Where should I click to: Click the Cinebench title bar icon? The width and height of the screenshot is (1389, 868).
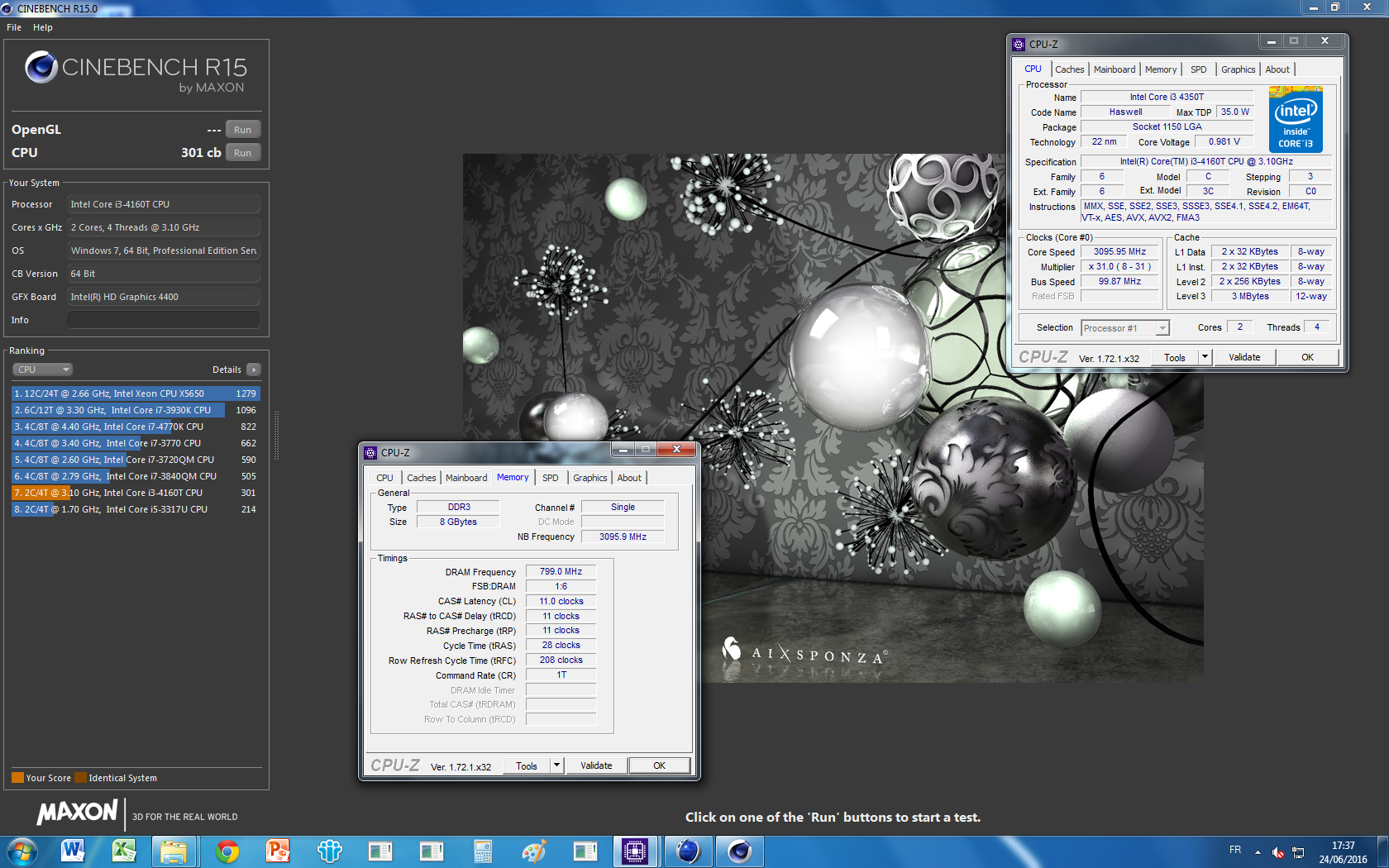(x=7, y=8)
